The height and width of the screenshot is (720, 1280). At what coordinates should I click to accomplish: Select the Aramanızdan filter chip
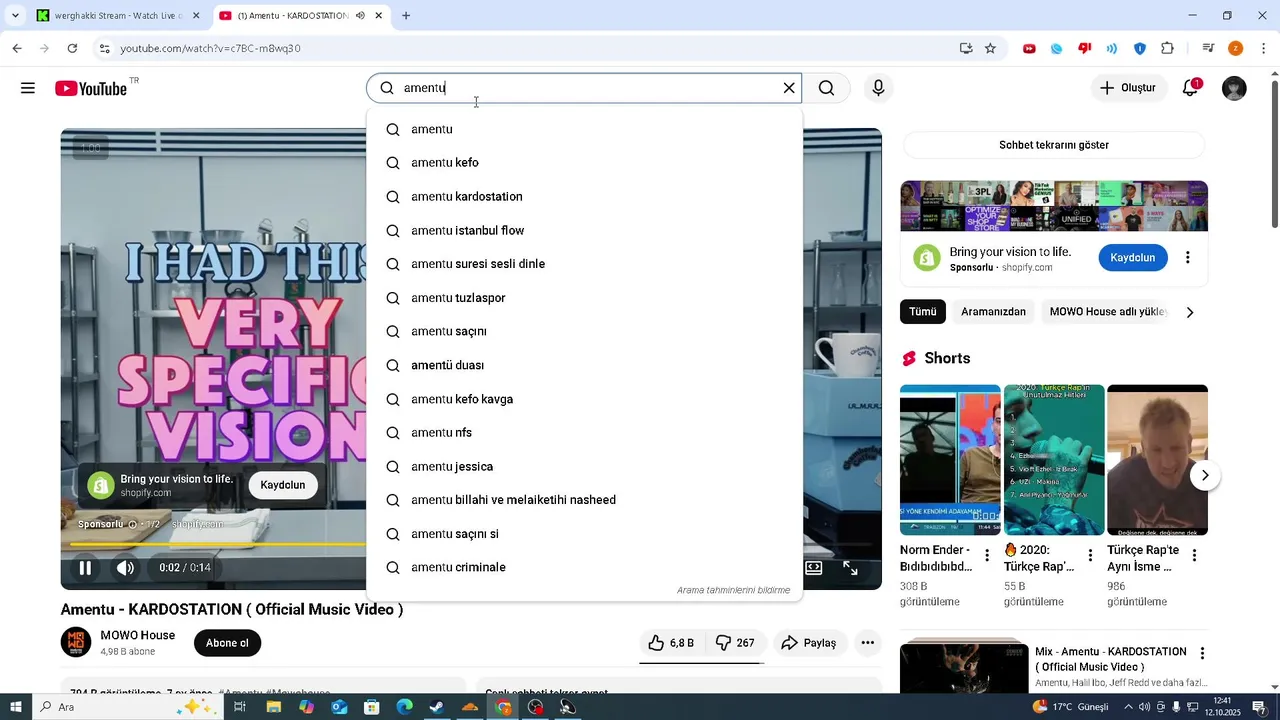(993, 312)
